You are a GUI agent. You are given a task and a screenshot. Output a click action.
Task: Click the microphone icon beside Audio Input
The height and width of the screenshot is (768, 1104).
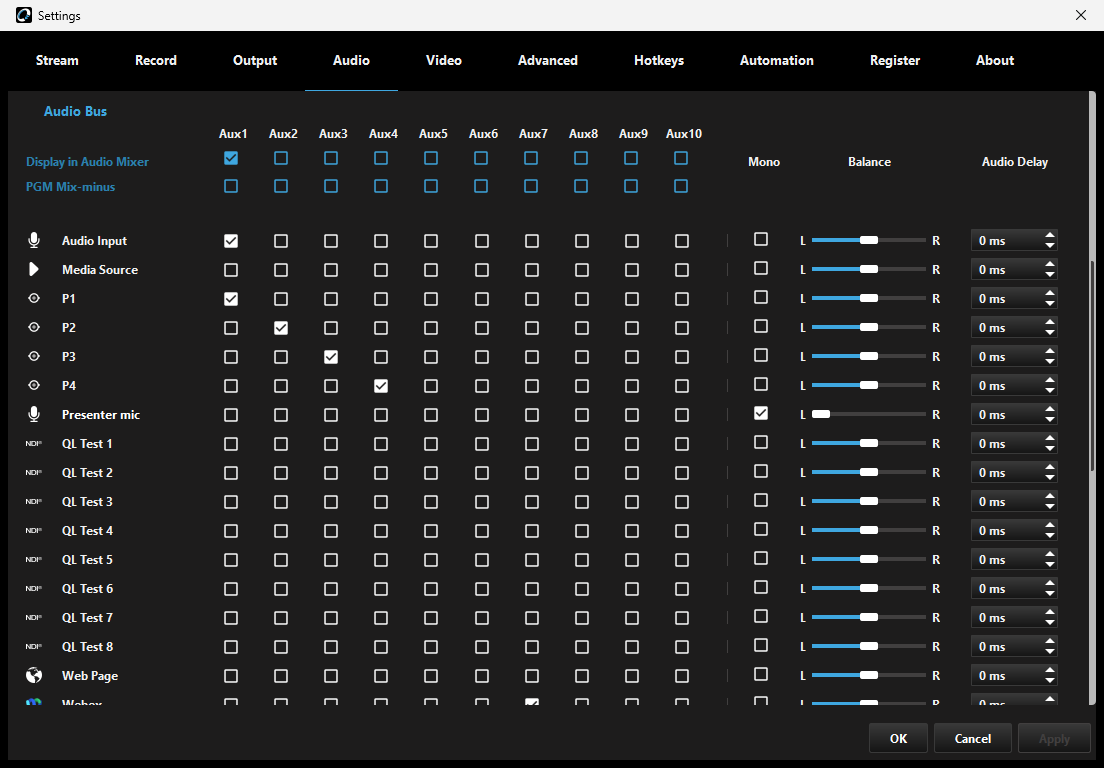point(34,240)
